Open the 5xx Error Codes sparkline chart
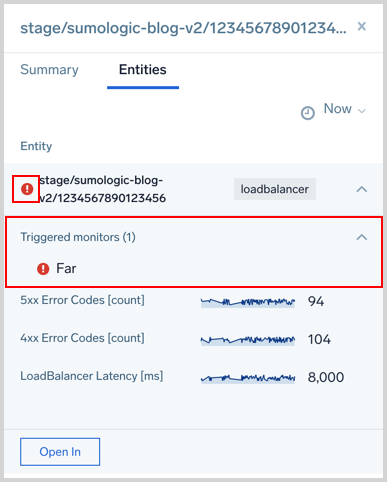The image size is (387, 482). 248,302
